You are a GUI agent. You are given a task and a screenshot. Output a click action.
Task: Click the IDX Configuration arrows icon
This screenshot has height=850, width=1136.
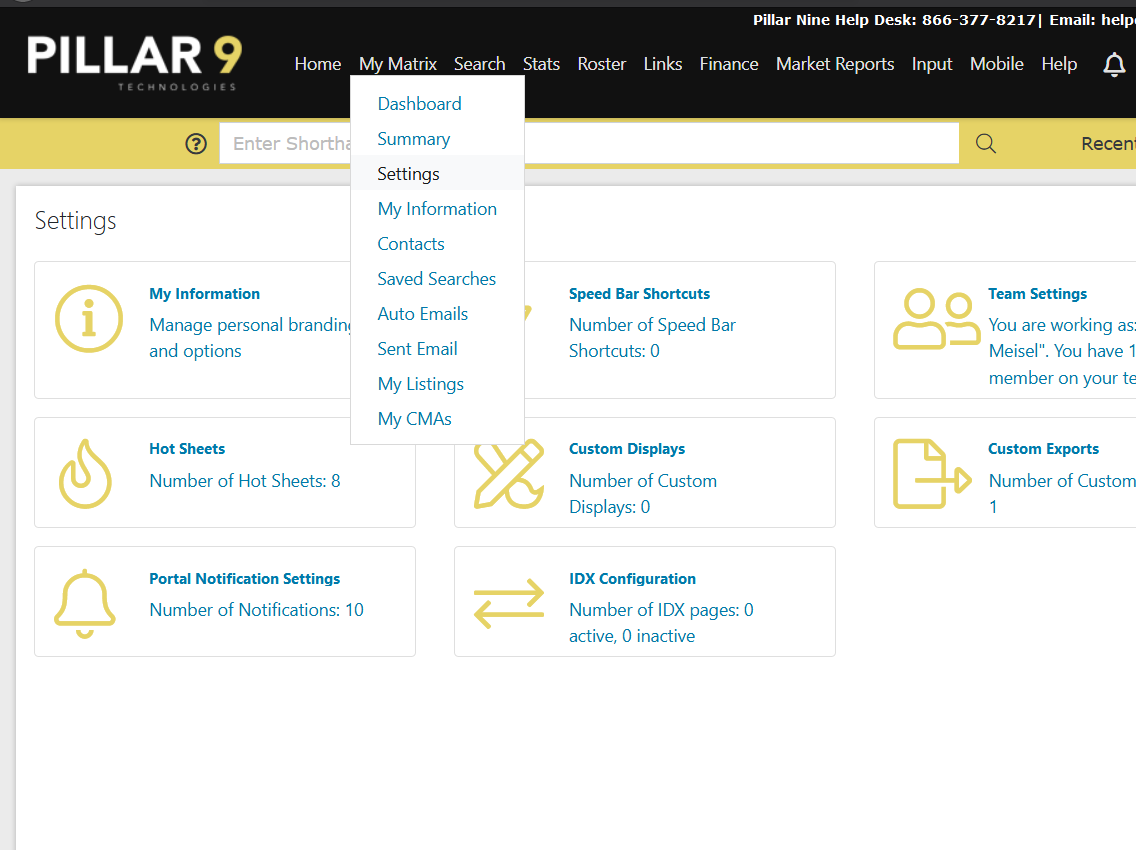[x=508, y=601]
